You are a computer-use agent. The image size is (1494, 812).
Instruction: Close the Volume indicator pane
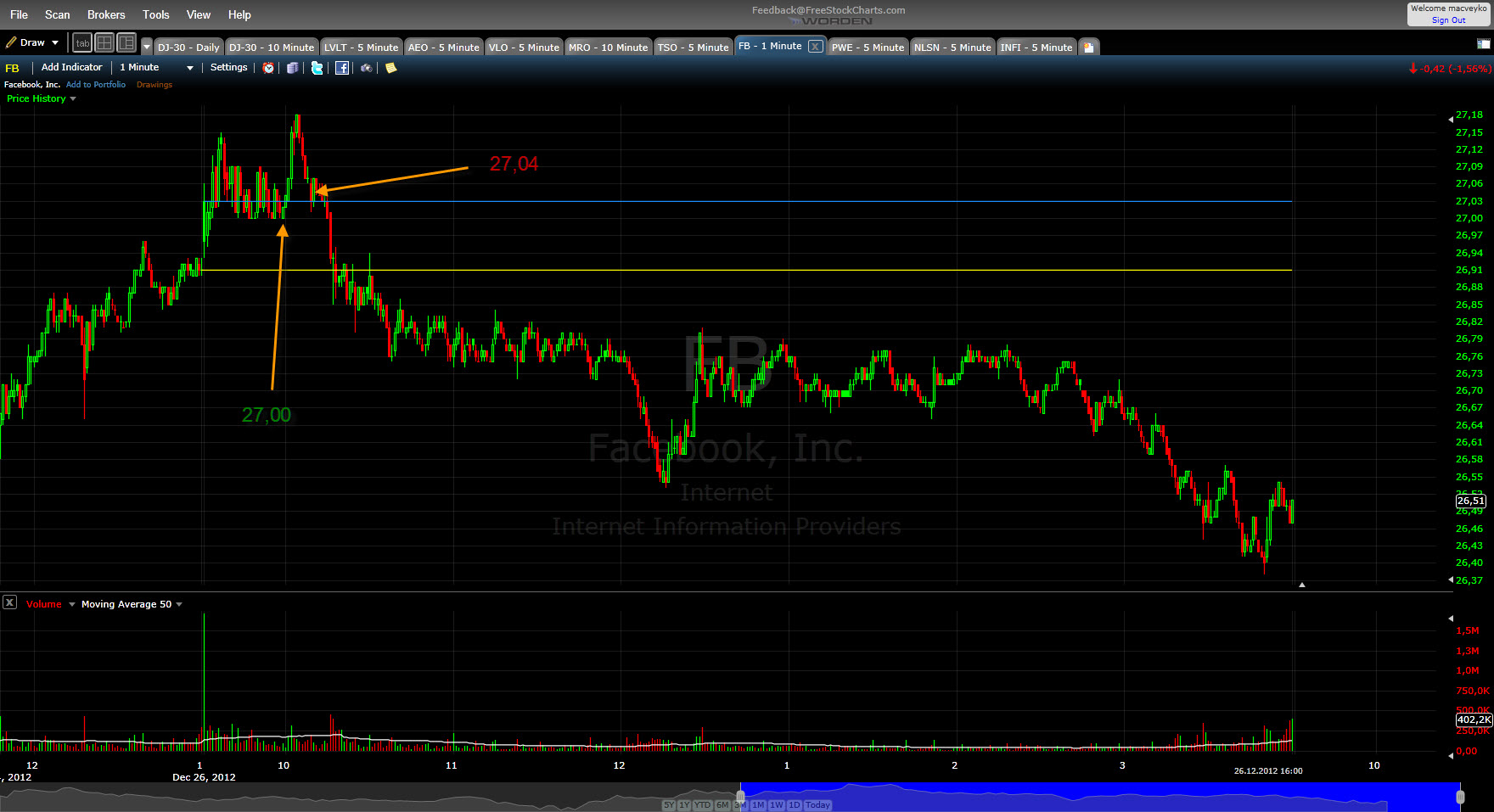pos(9,602)
